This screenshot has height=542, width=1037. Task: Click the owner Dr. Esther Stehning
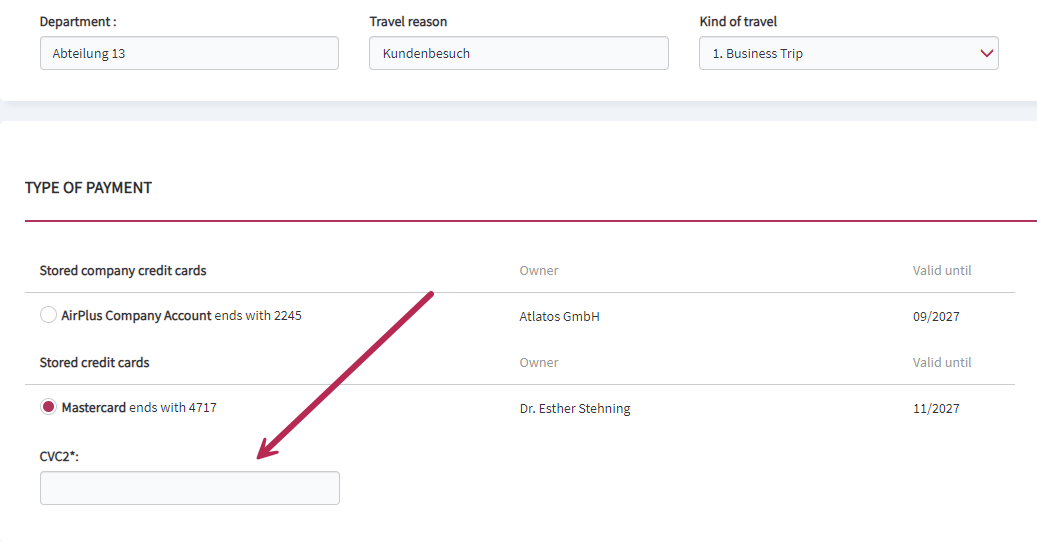(575, 408)
